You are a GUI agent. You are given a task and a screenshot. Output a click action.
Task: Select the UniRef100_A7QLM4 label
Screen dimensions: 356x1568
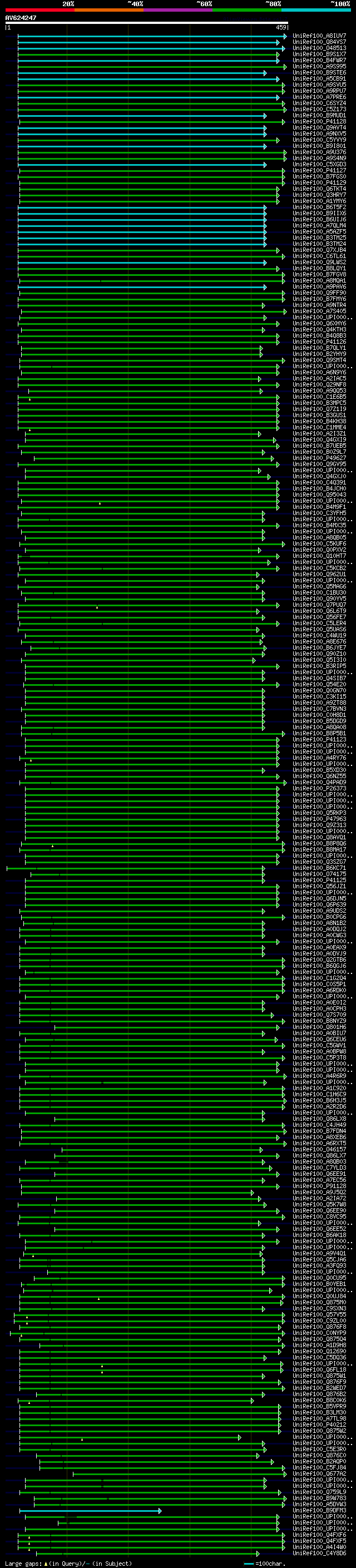click(319, 225)
